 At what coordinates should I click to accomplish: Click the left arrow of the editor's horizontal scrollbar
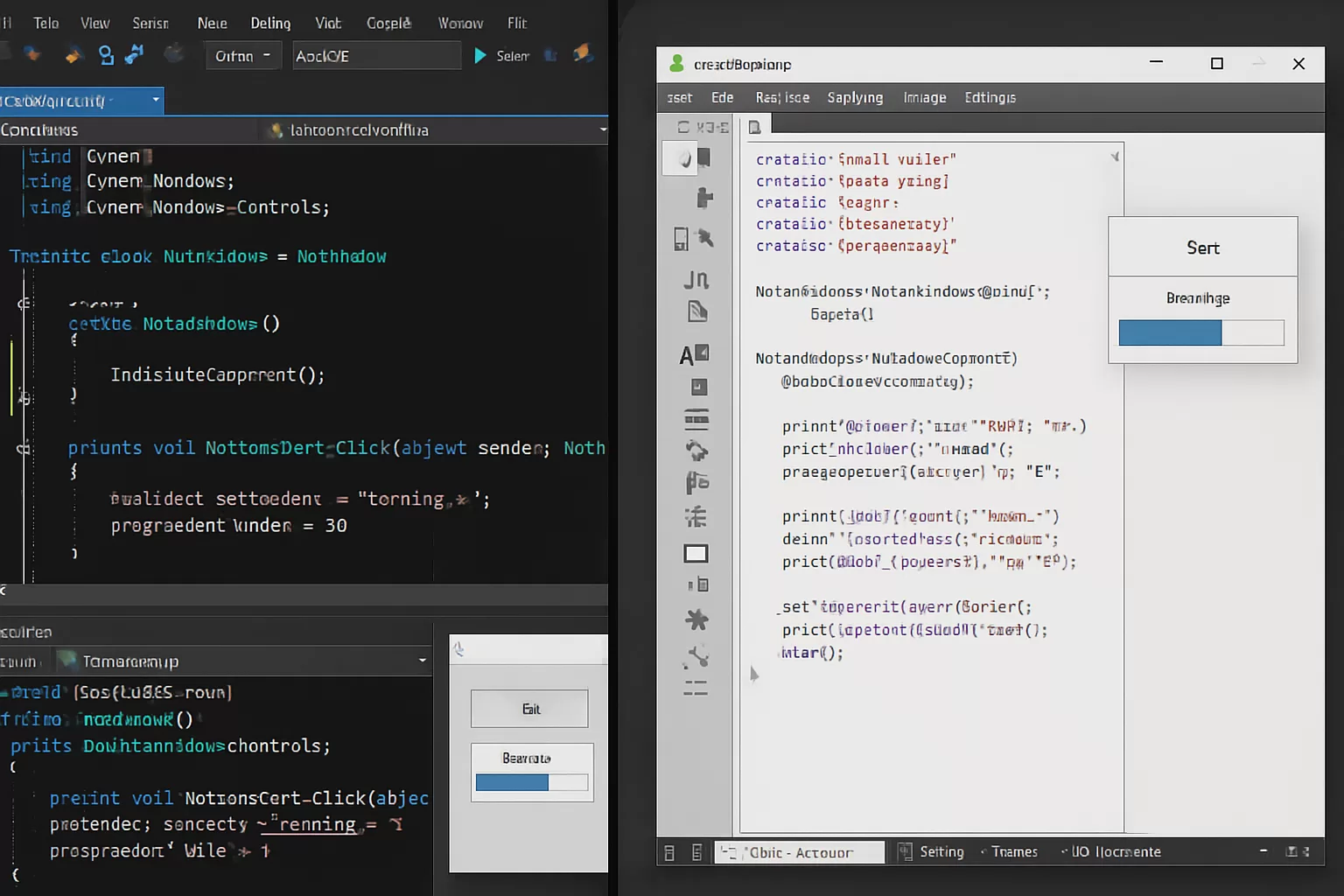point(3,591)
